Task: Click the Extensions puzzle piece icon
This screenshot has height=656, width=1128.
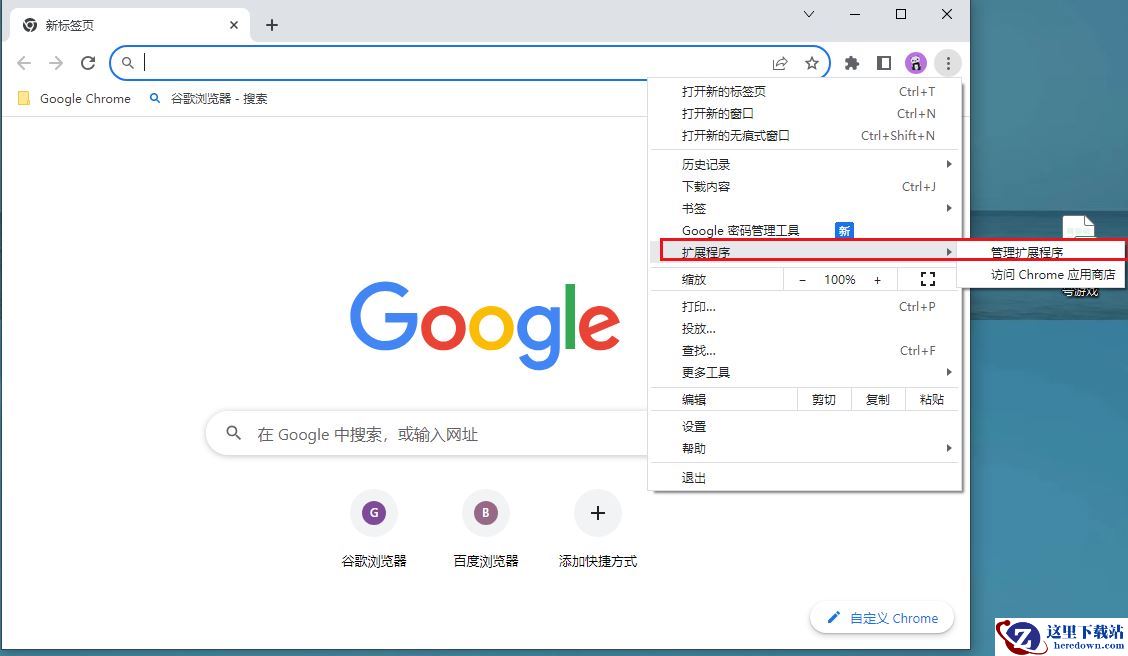Action: 852,63
